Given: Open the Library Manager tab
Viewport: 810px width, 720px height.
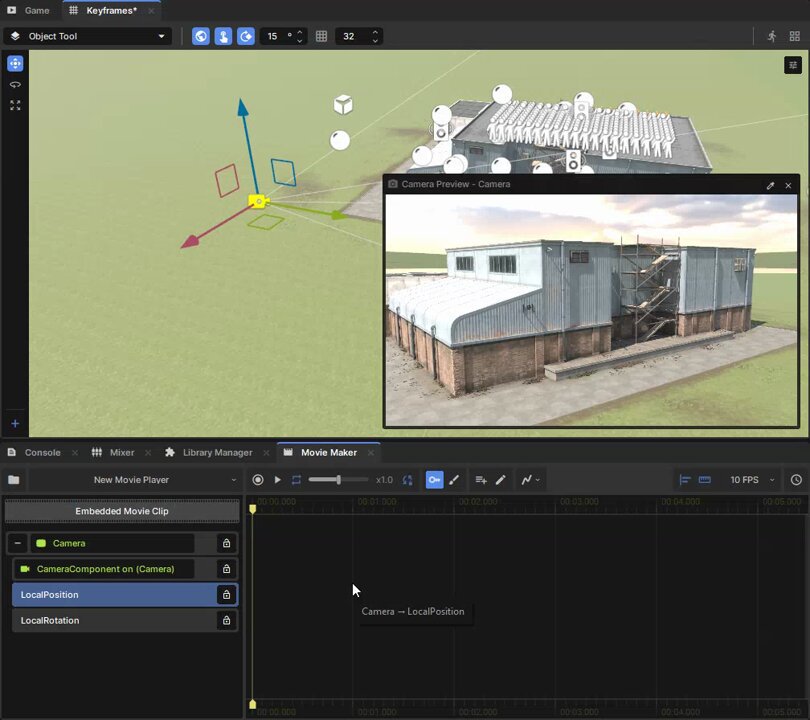Looking at the screenshot, I should 209,452.
